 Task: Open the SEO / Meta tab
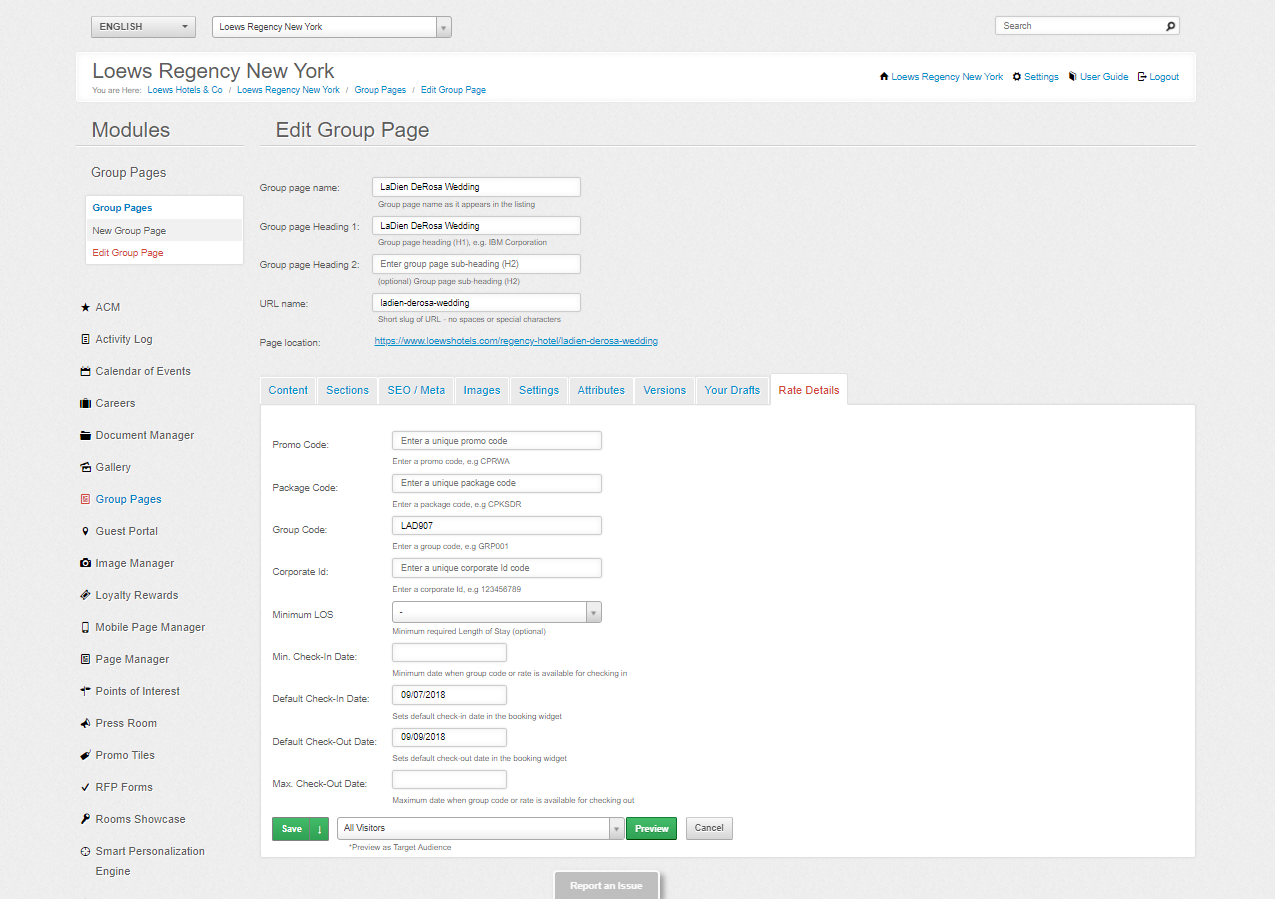(416, 390)
